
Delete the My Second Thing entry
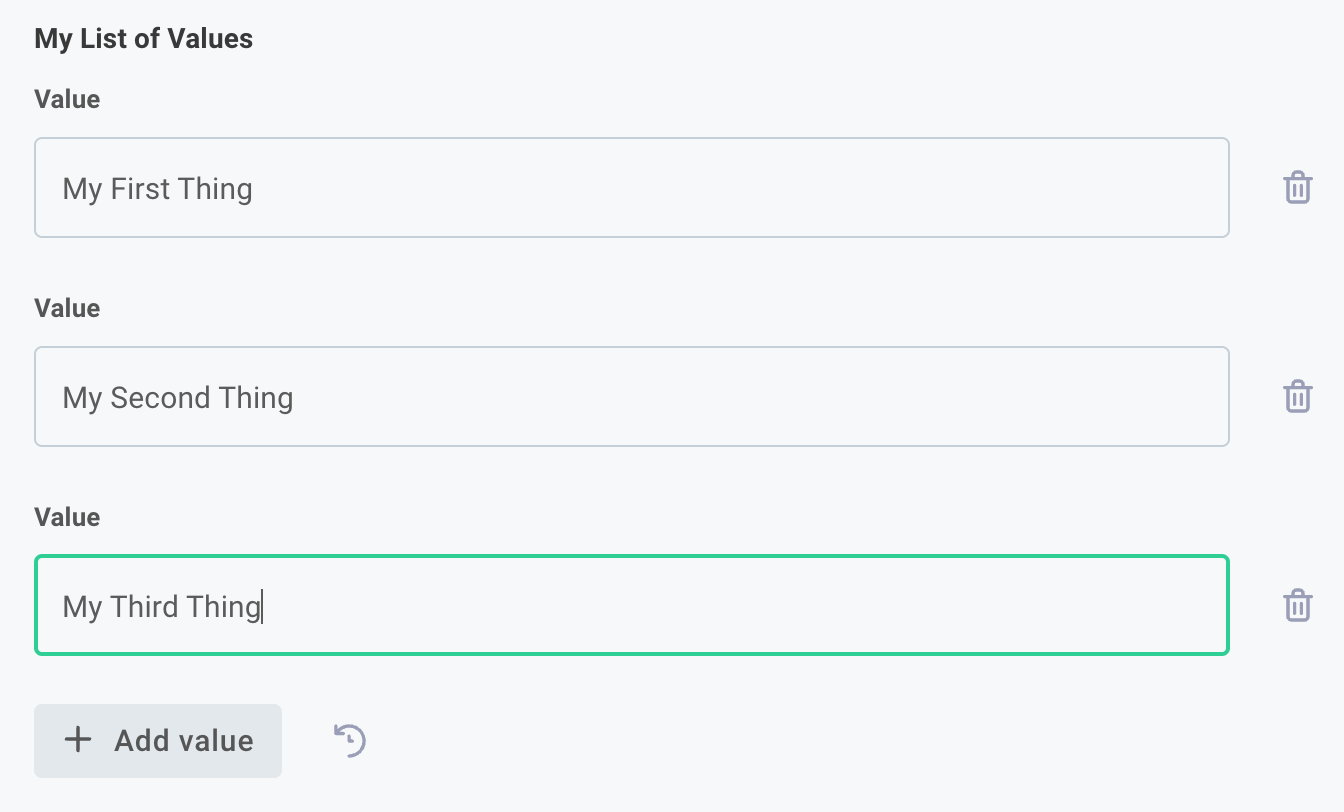[1298, 396]
